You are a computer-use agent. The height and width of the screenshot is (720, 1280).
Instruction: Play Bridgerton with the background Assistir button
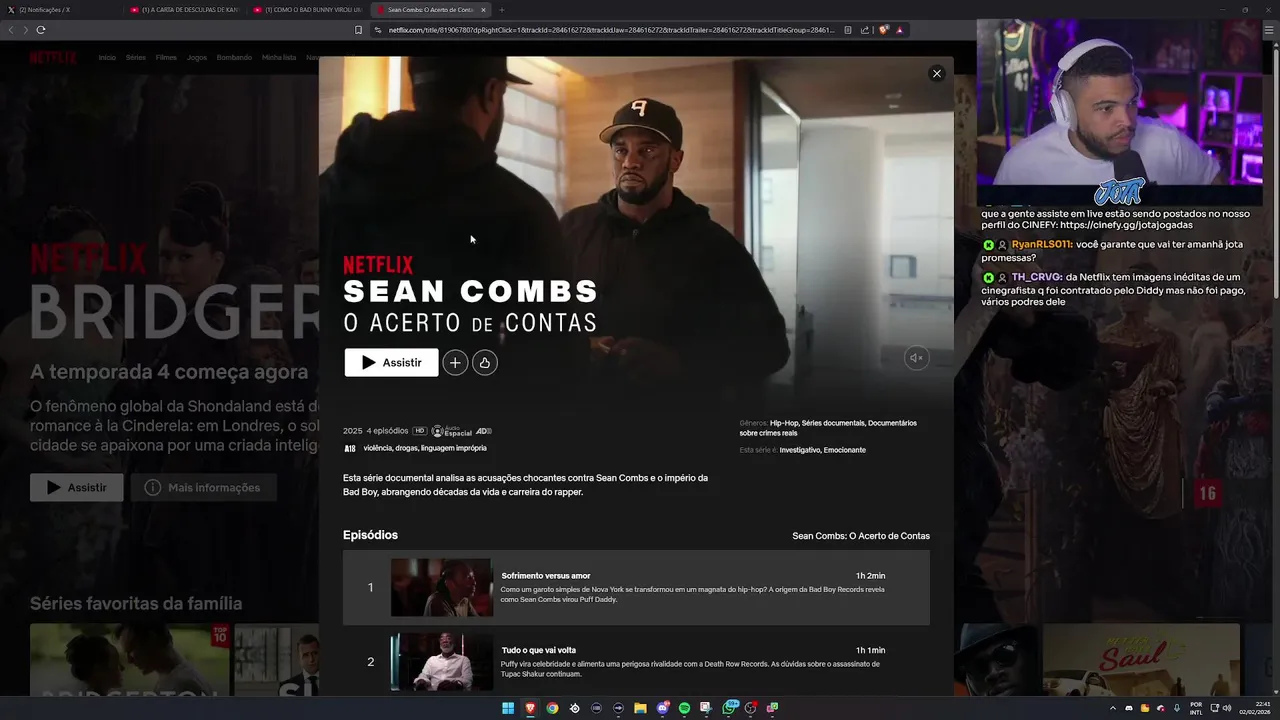coord(77,488)
